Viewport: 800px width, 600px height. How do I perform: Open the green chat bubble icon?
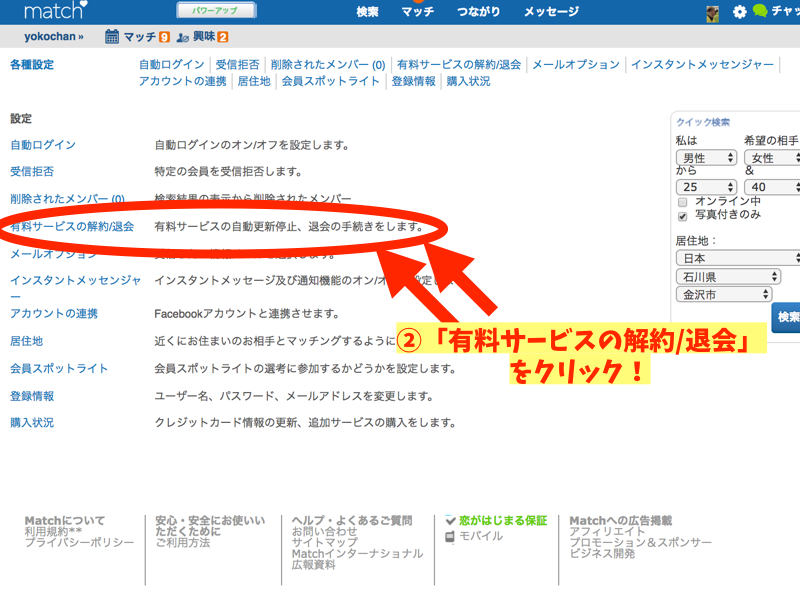(x=760, y=11)
